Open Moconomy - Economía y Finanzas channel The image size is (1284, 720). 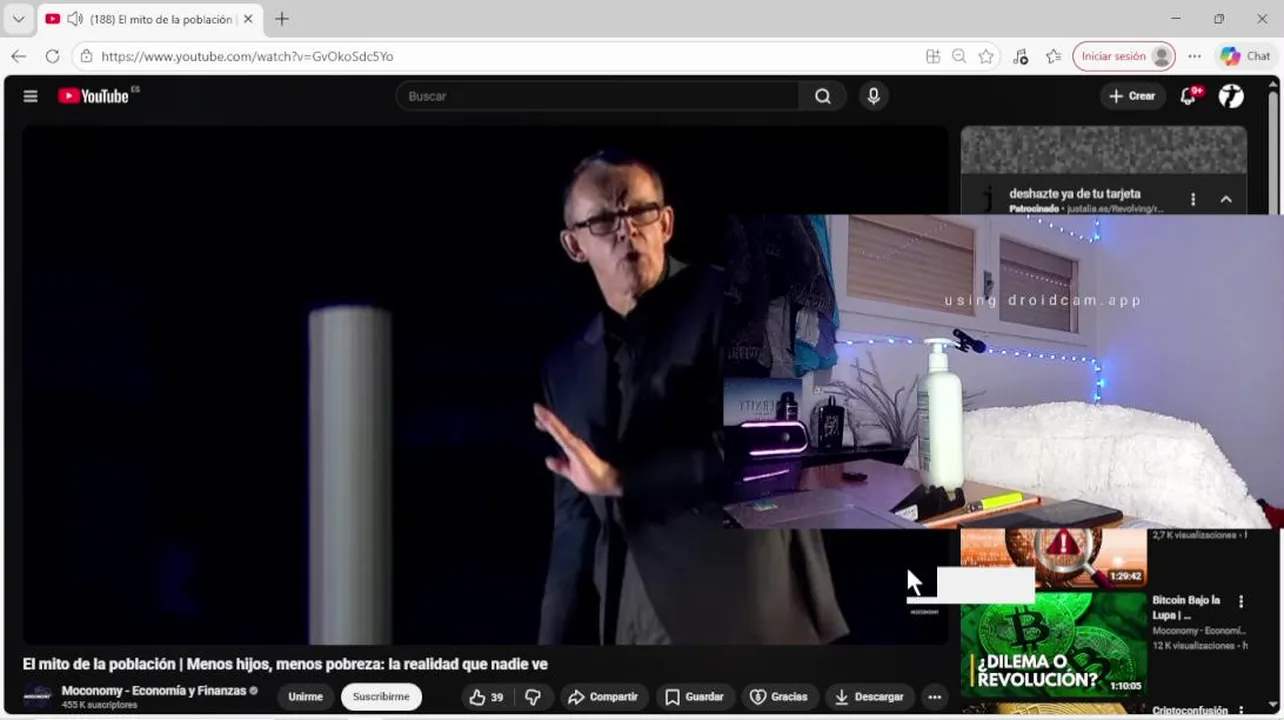(154, 691)
